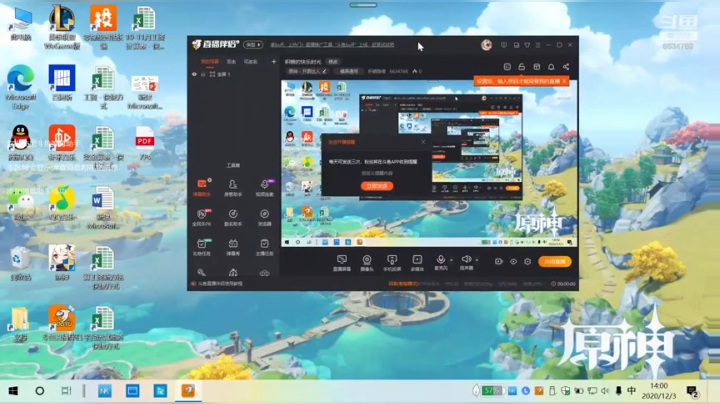Select the orange-highlighted first scene tab
Screen dimensions: 720x404
209,62
